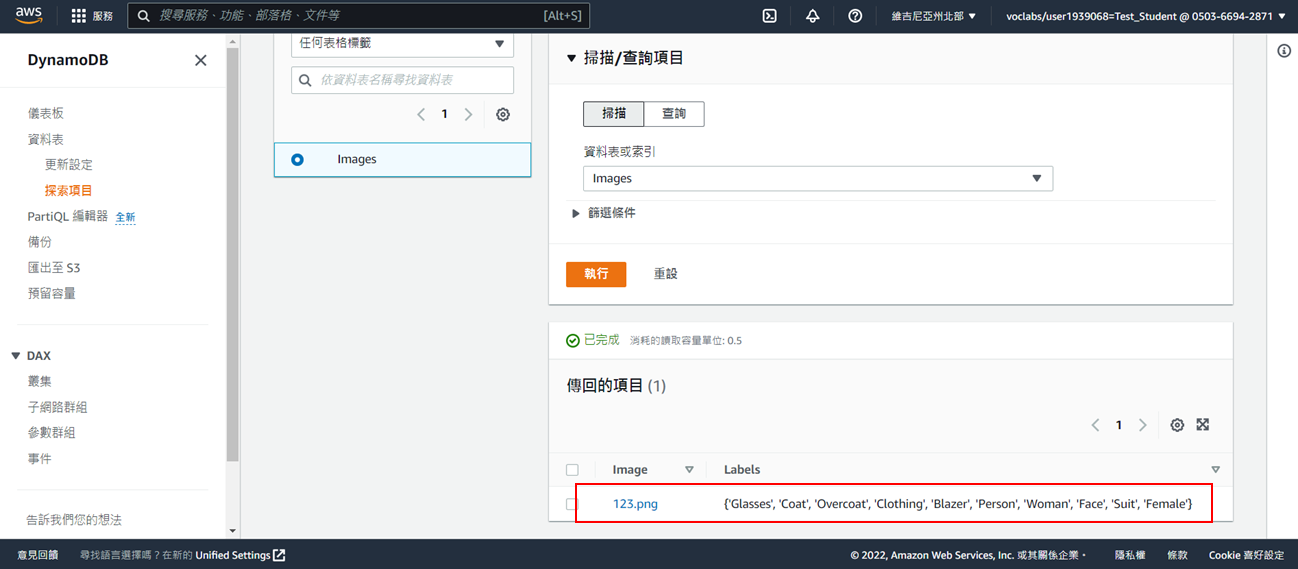Image resolution: width=1298 pixels, height=569 pixels.
Task: Open the services grid menu icon
Action: click(x=79, y=16)
